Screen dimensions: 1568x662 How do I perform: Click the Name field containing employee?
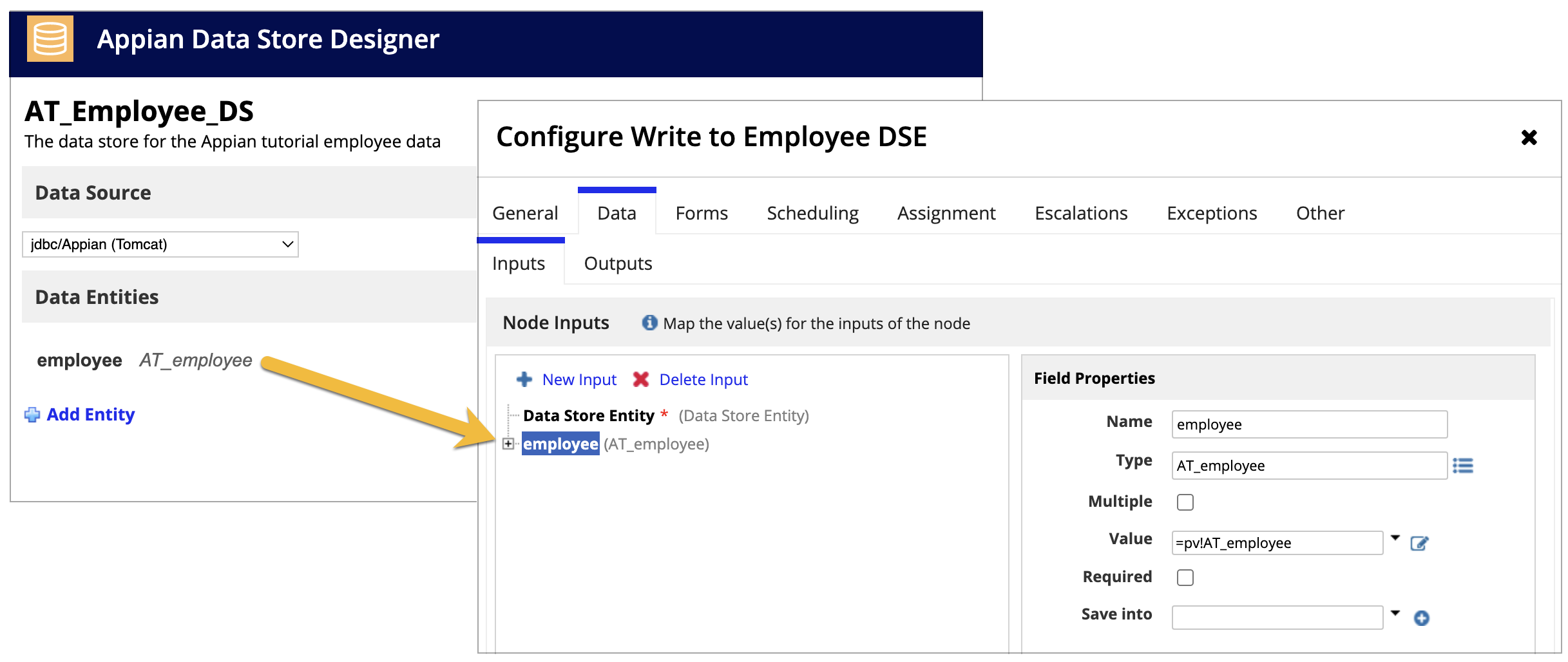click(x=1309, y=424)
